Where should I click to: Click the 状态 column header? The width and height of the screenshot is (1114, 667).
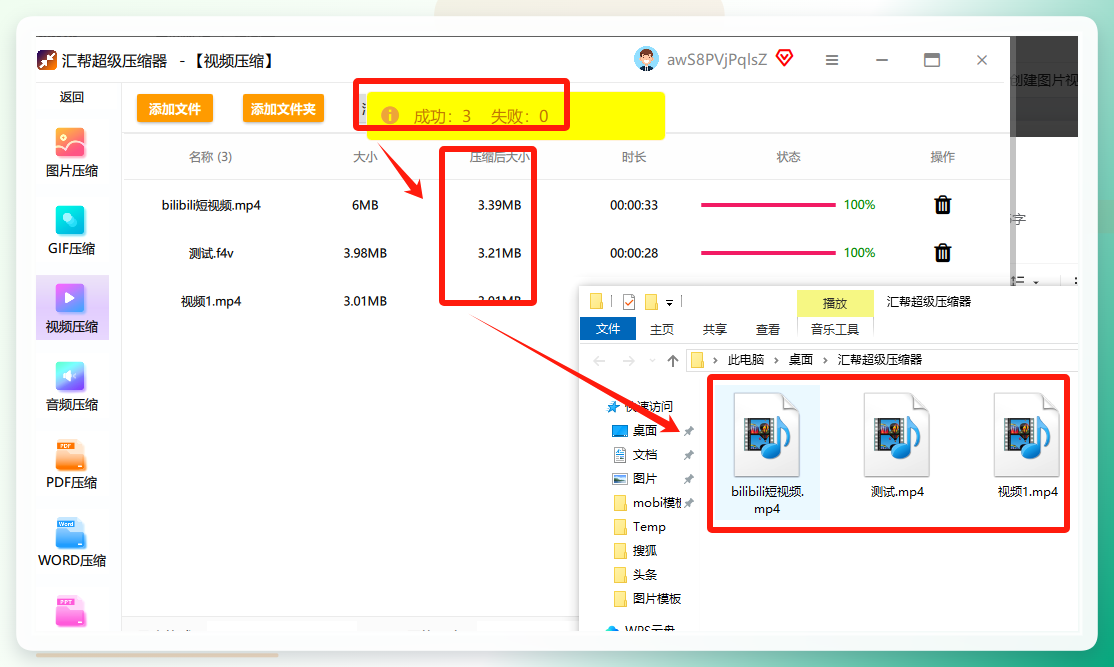tap(789, 157)
